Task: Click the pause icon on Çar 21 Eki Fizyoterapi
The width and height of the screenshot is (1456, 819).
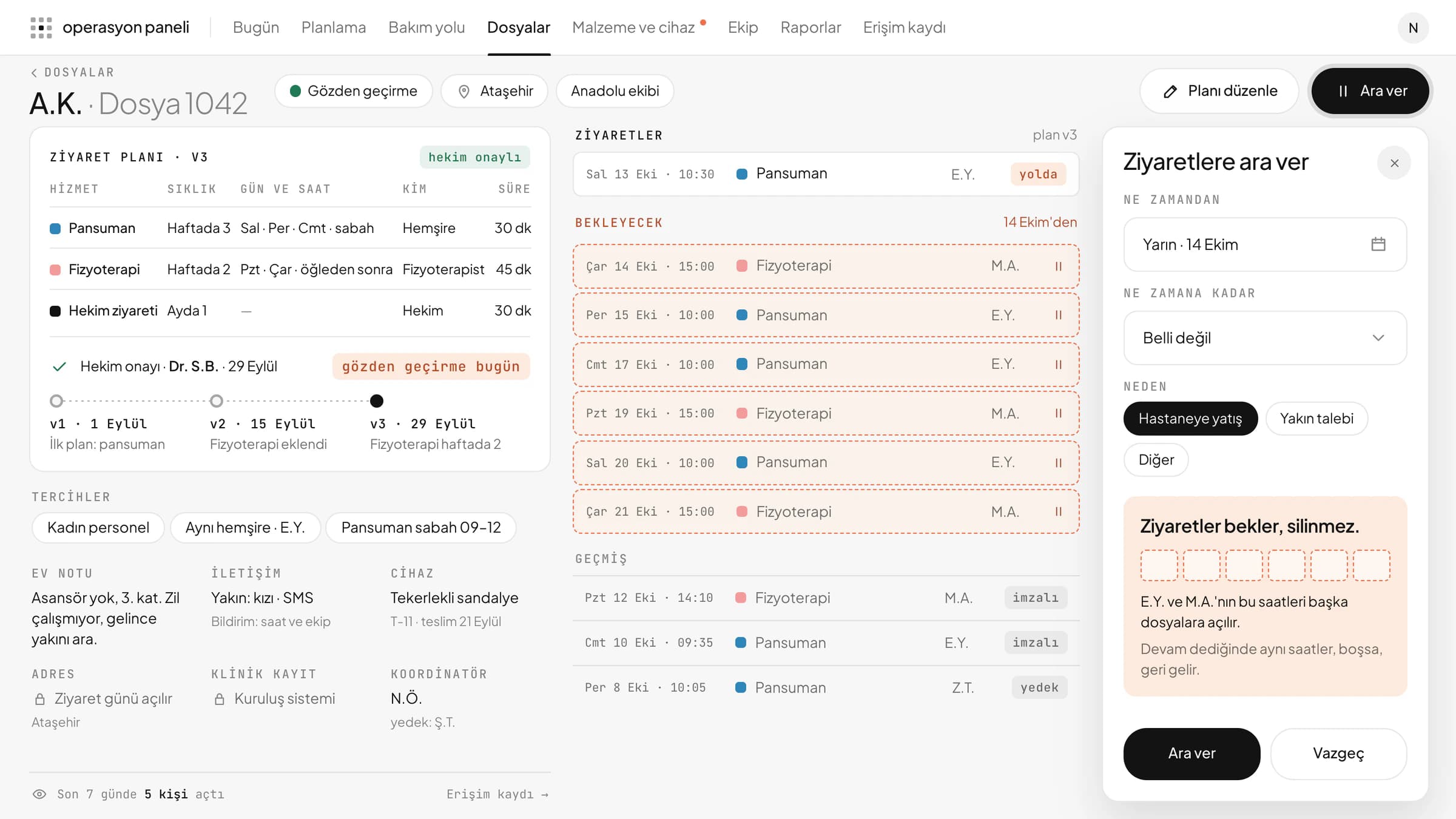Action: 1059,511
